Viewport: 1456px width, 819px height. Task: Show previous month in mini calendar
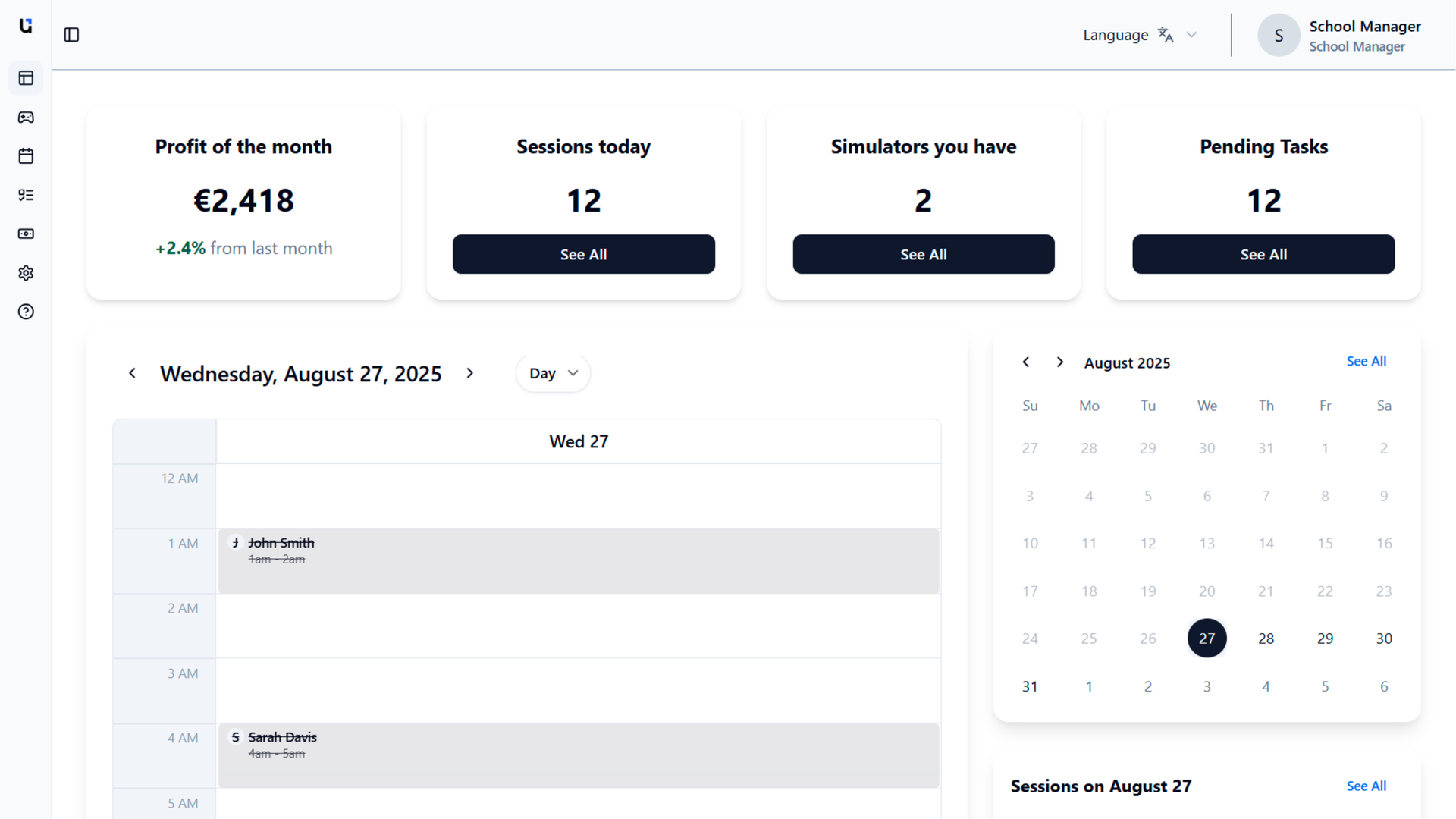pos(1025,362)
